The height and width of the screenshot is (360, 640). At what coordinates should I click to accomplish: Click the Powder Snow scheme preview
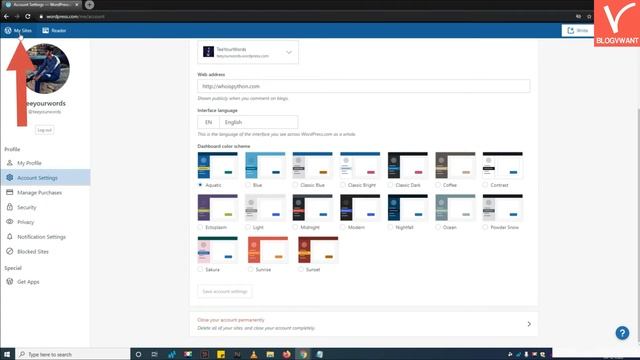503,208
